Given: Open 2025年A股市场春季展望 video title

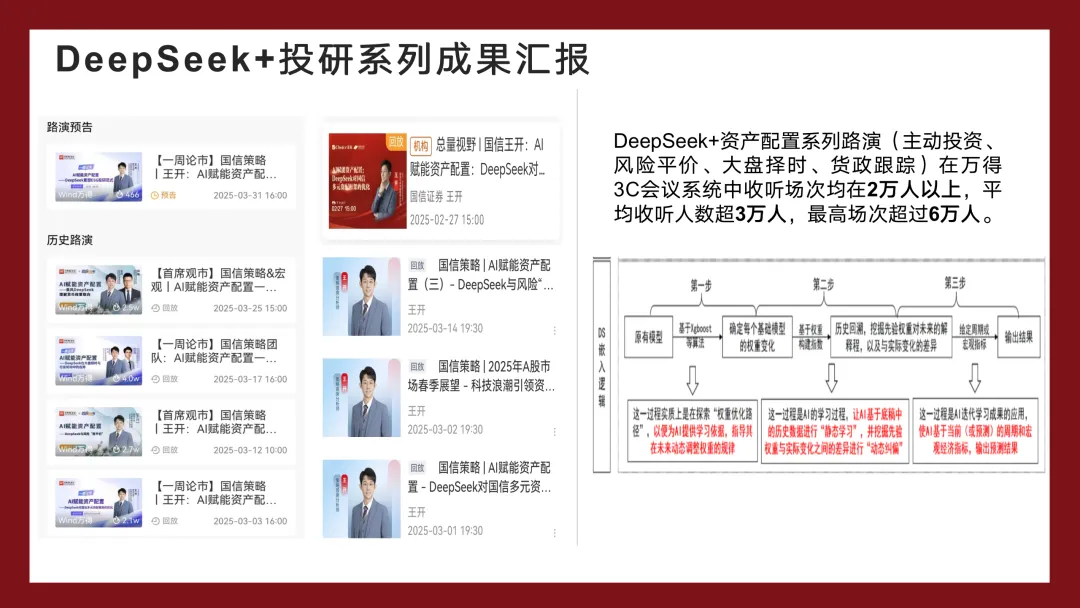Looking at the screenshot, I should (481, 376).
